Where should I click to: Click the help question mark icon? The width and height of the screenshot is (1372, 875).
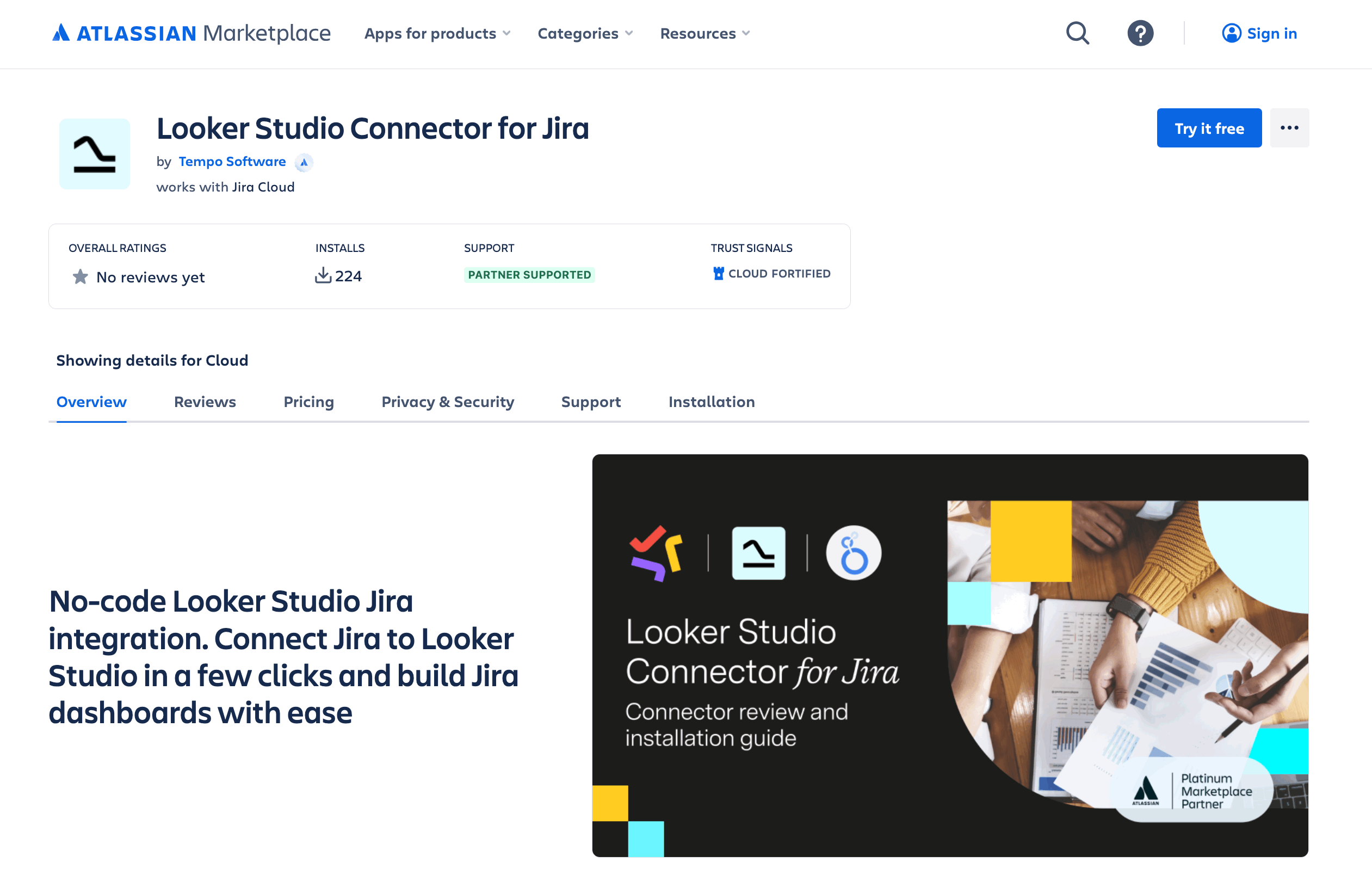pyautogui.click(x=1140, y=33)
